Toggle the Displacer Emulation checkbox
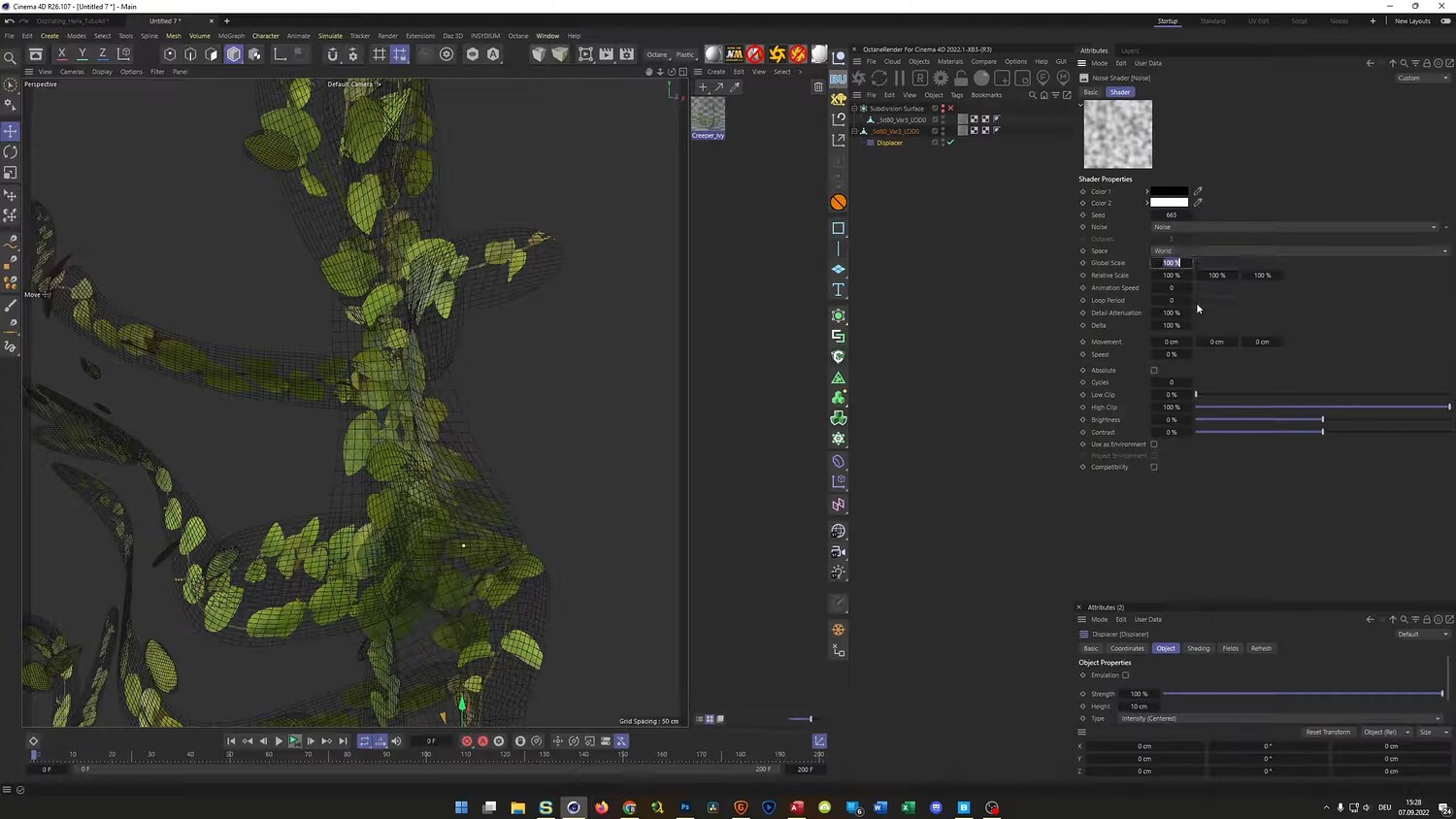Screen dimensions: 1456x819 [x=1126, y=675]
